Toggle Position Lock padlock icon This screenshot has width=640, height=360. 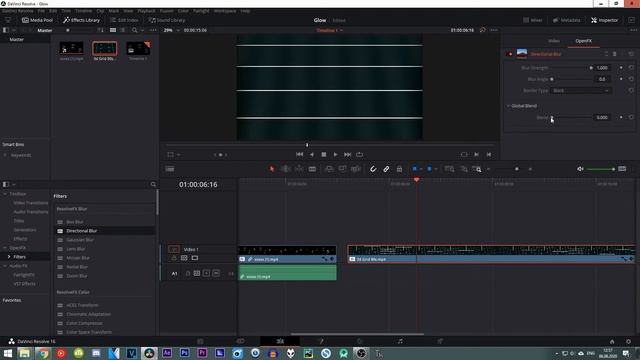(x=399, y=169)
